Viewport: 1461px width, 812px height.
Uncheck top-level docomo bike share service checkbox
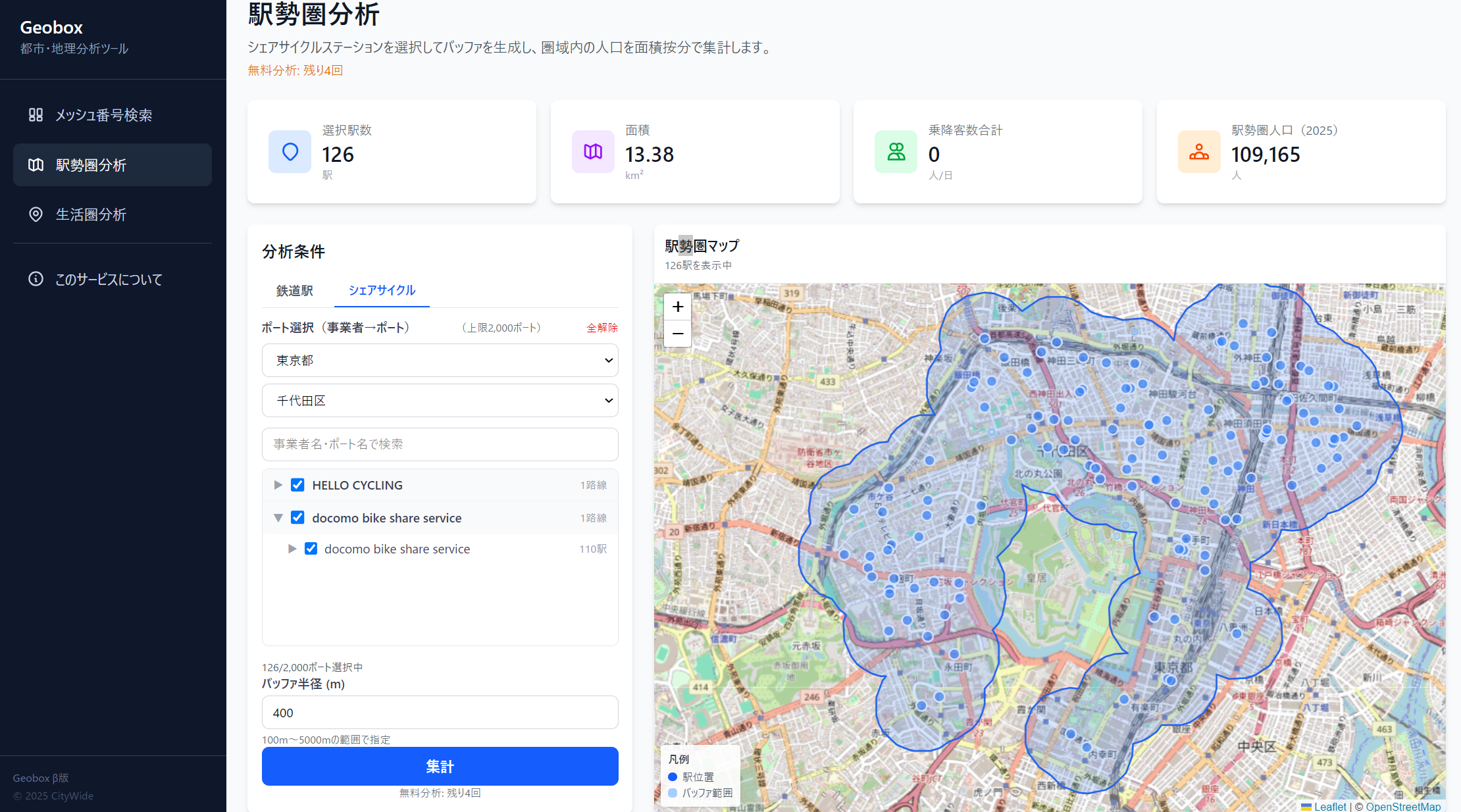[x=297, y=518]
